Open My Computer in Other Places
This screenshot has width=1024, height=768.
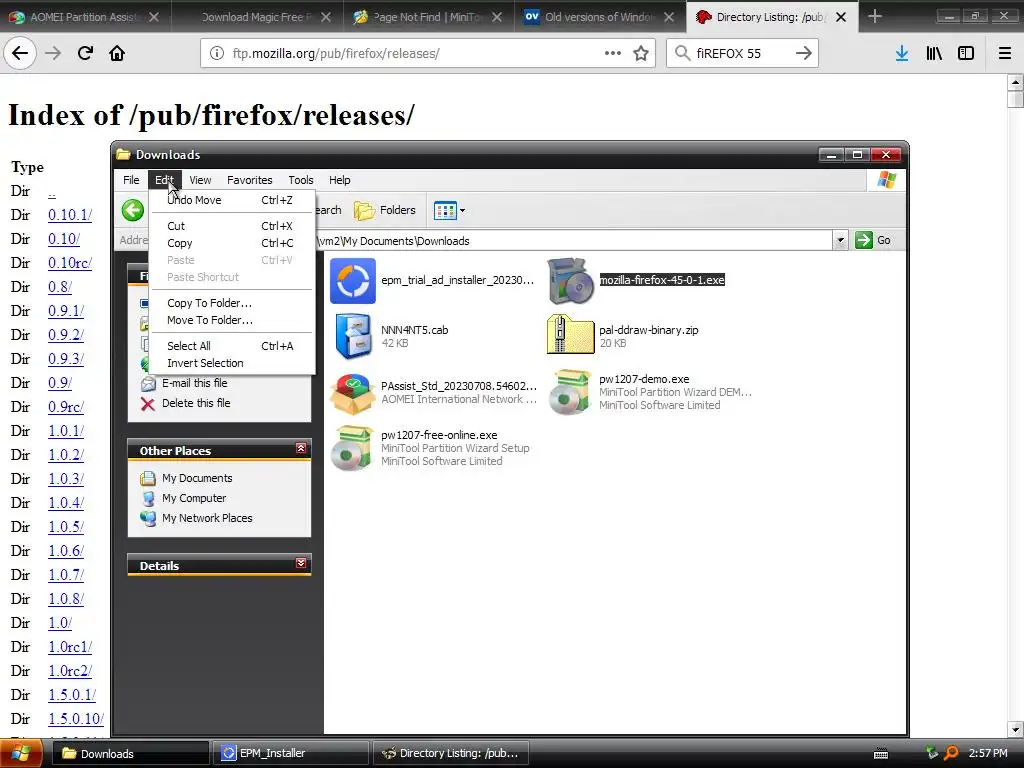194,498
